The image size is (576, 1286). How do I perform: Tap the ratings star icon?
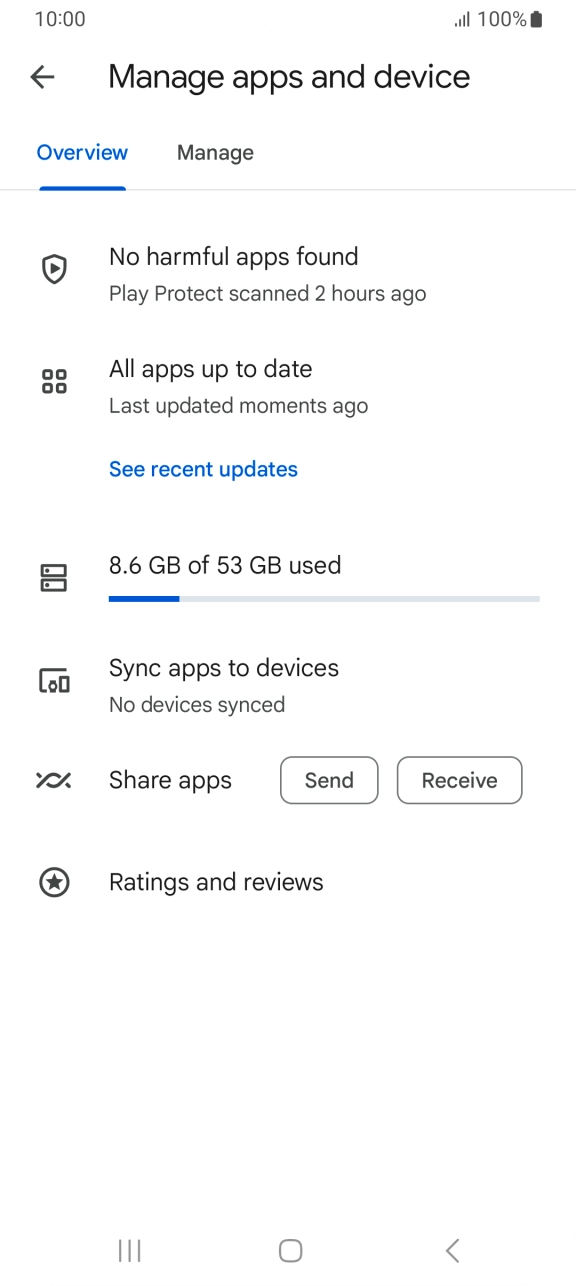54,882
